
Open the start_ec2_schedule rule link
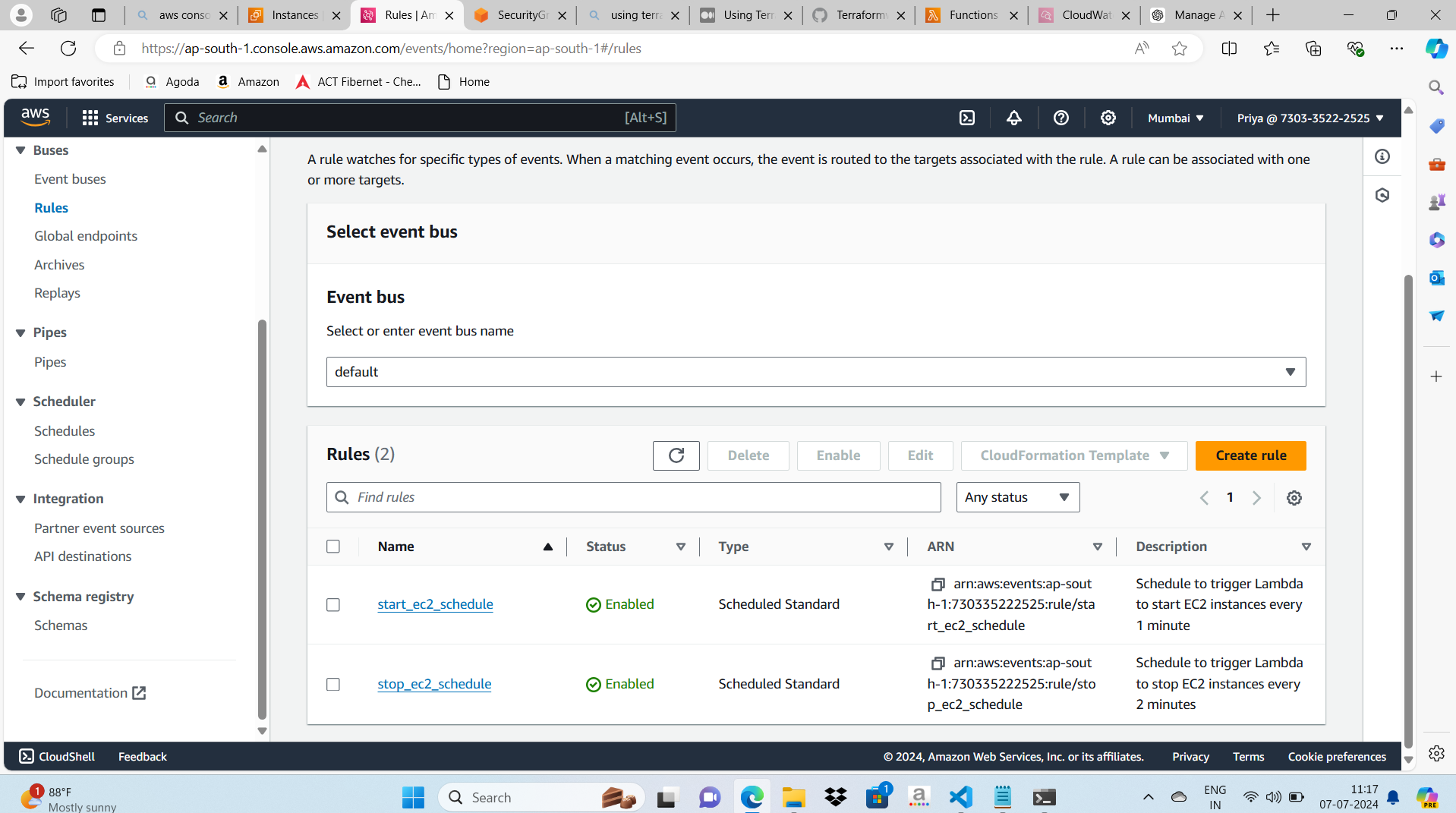tap(435, 604)
